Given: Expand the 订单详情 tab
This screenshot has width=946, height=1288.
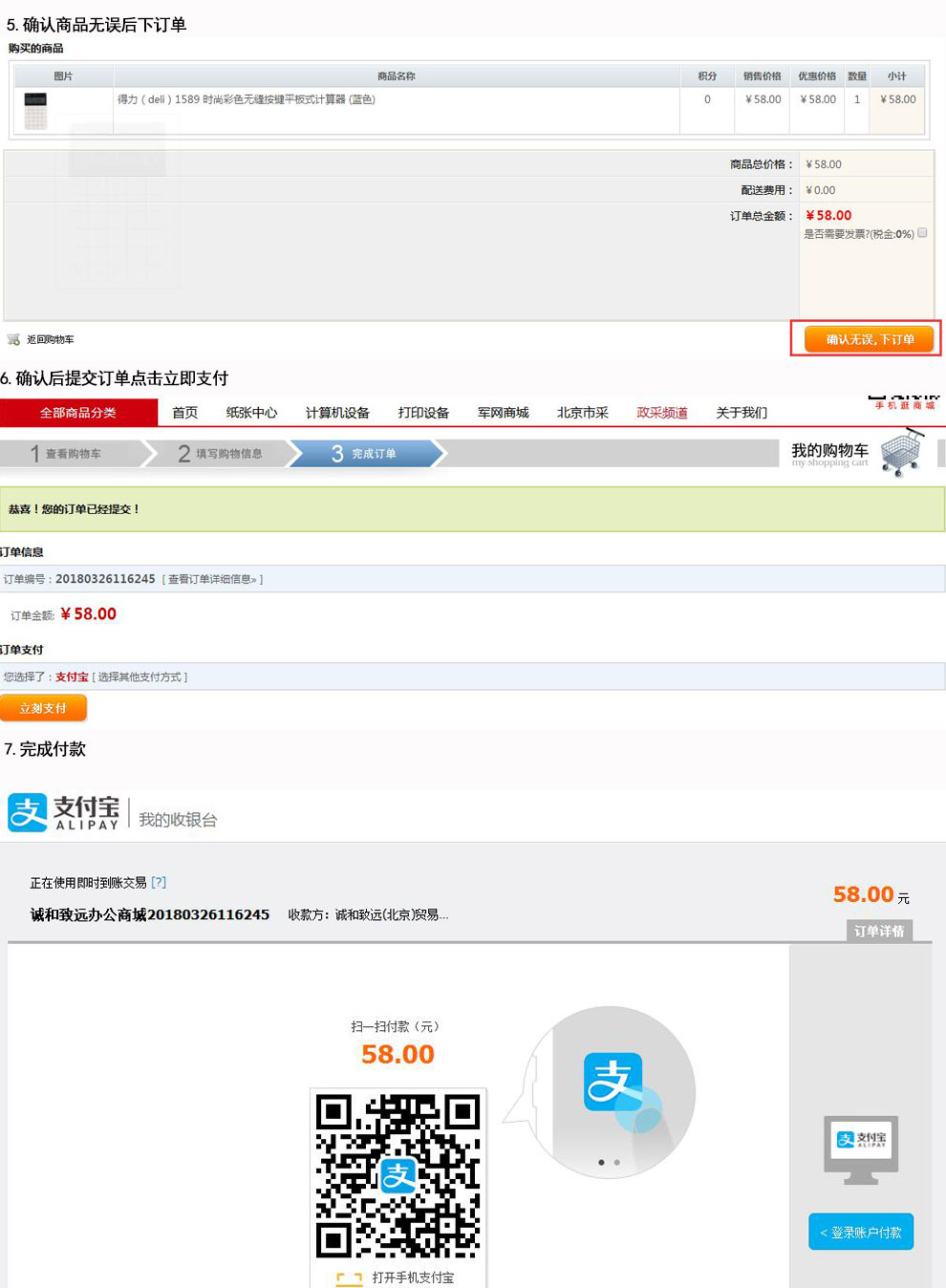Looking at the screenshot, I should 879,931.
